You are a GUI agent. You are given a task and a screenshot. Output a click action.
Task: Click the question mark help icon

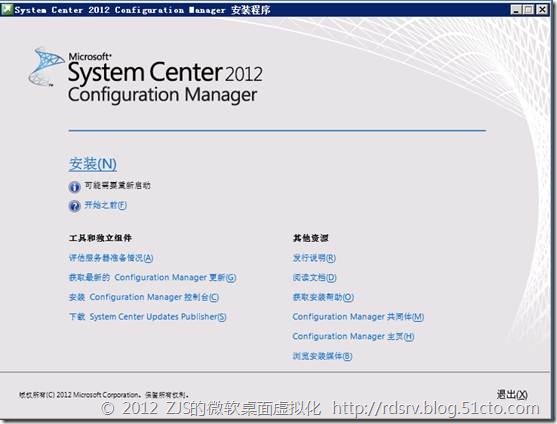pyautogui.click(x=74, y=206)
